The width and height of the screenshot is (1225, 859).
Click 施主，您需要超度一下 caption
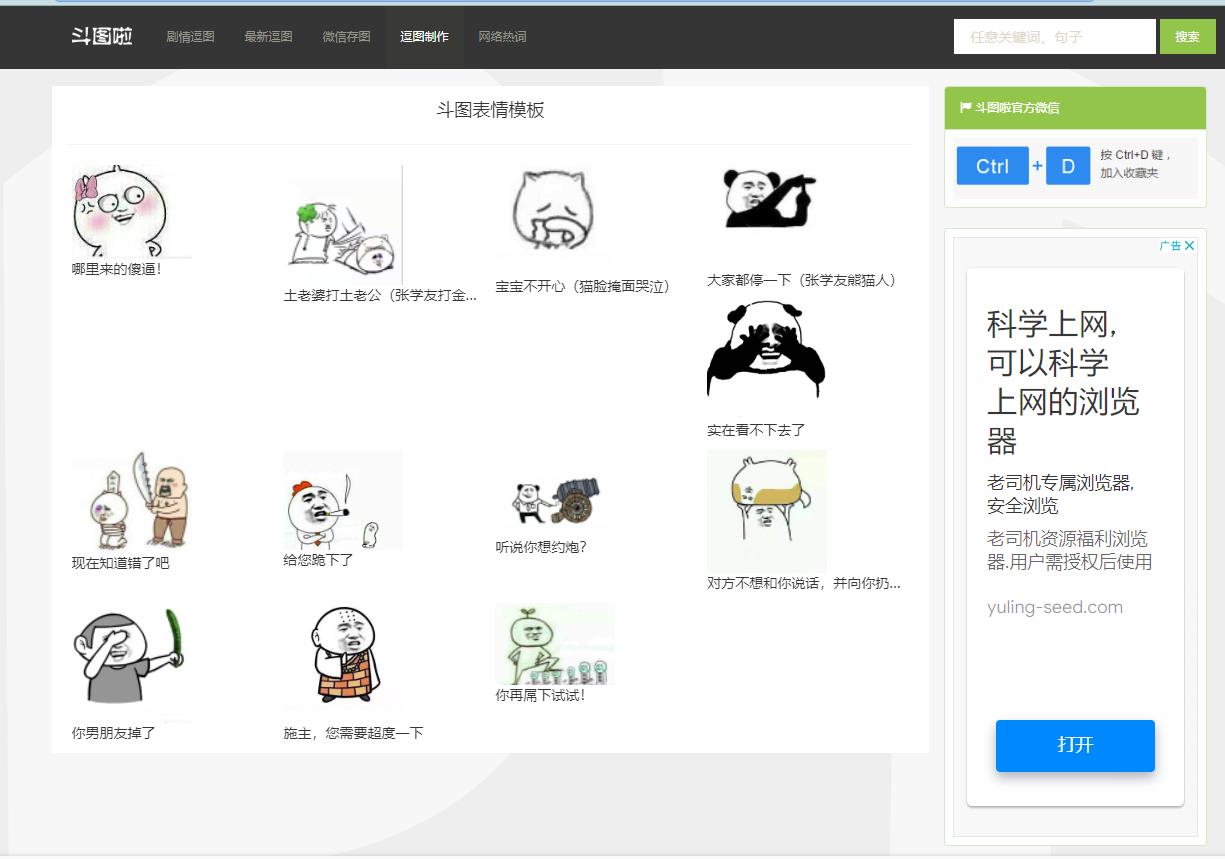pos(353,733)
